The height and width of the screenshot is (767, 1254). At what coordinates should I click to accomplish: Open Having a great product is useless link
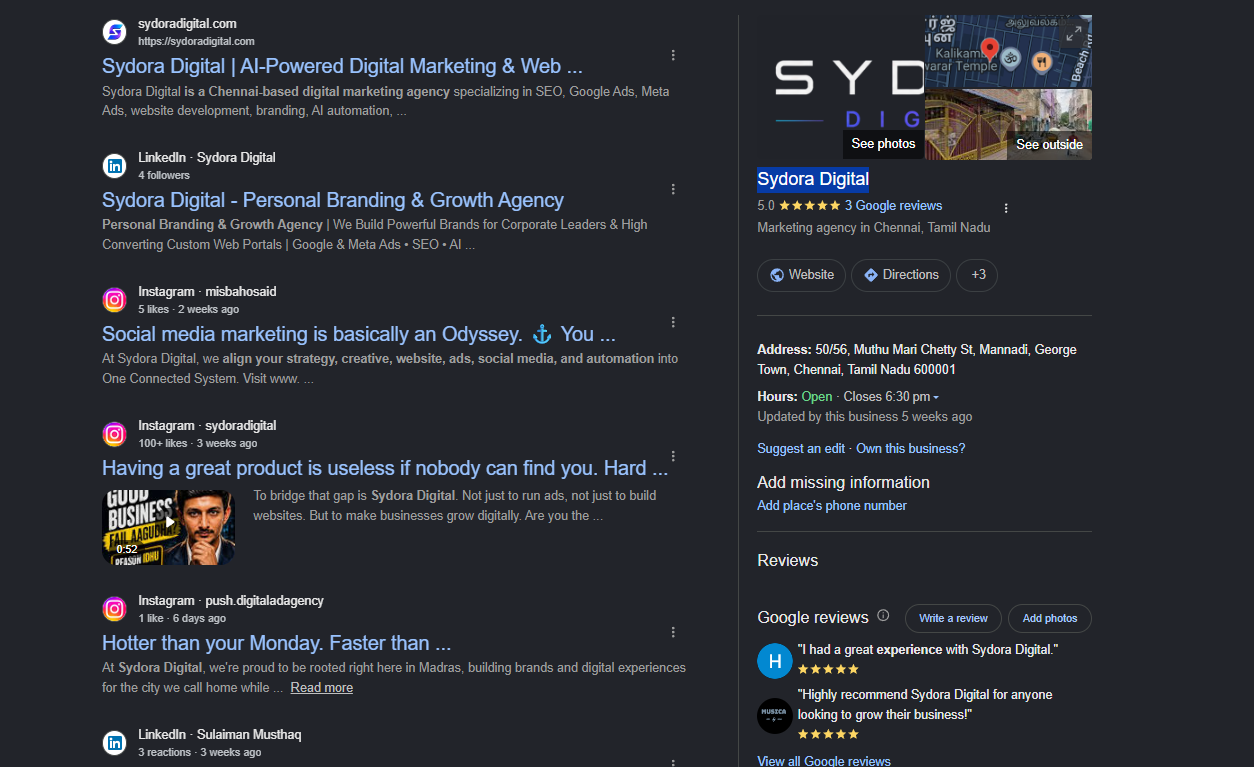pyautogui.click(x=385, y=468)
